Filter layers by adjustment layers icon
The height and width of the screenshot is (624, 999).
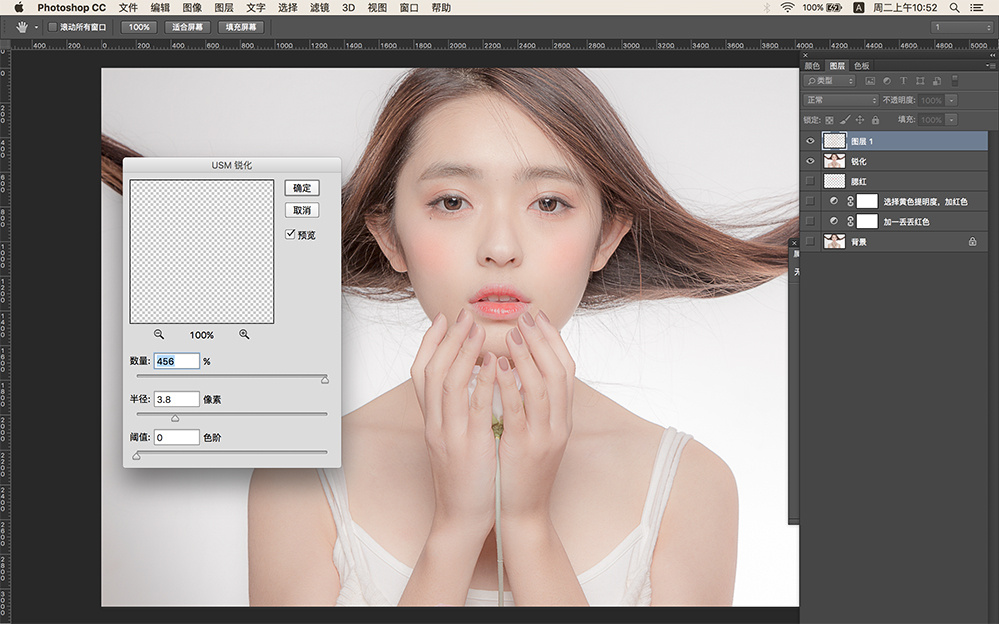886,81
